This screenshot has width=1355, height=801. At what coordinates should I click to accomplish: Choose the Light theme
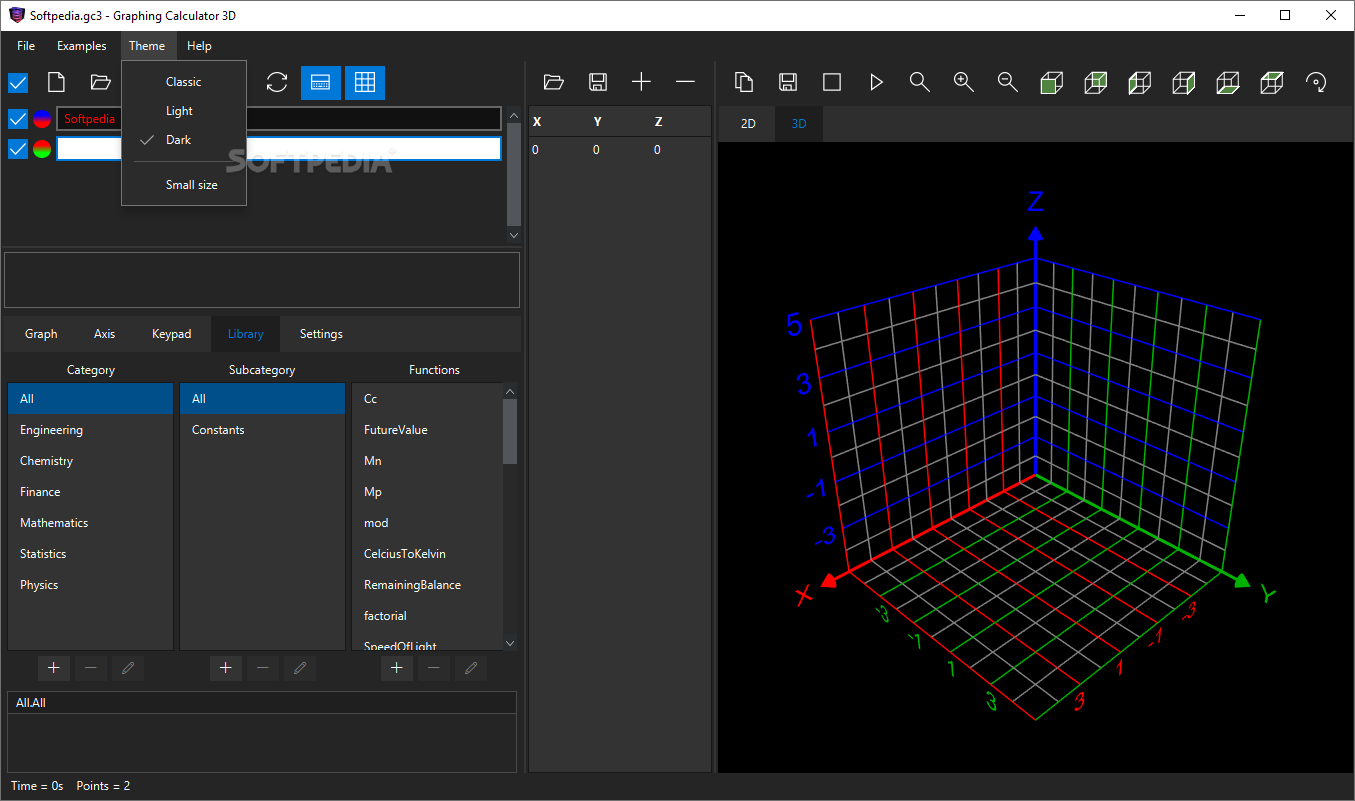pyautogui.click(x=184, y=111)
